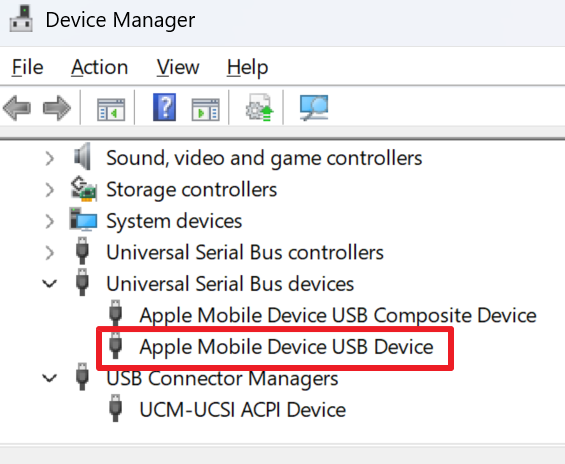The width and height of the screenshot is (565, 464).
Task: Expand the Storage controllers node
Action: pos(50,190)
